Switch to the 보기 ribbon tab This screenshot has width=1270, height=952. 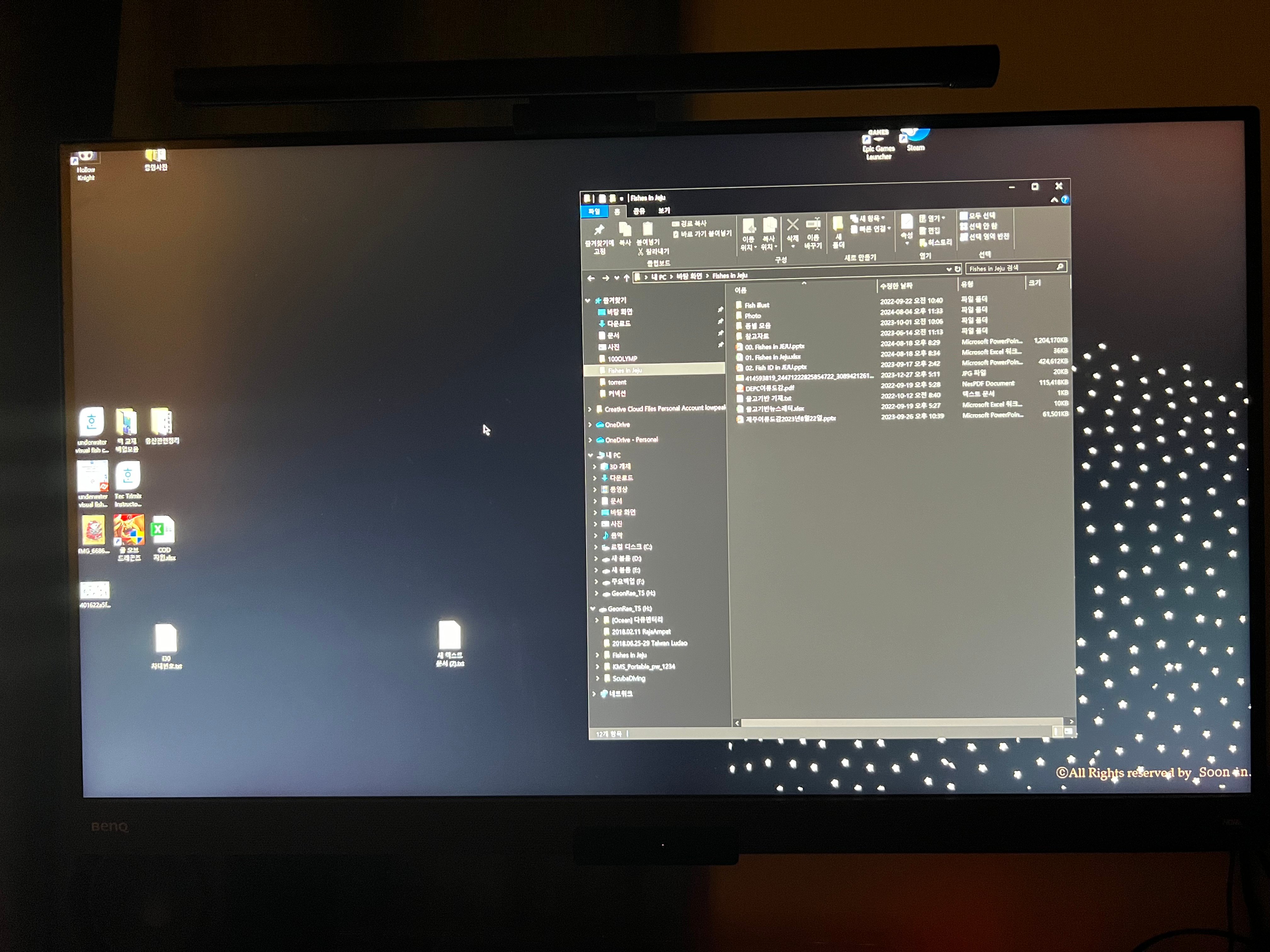tap(664, 211)
